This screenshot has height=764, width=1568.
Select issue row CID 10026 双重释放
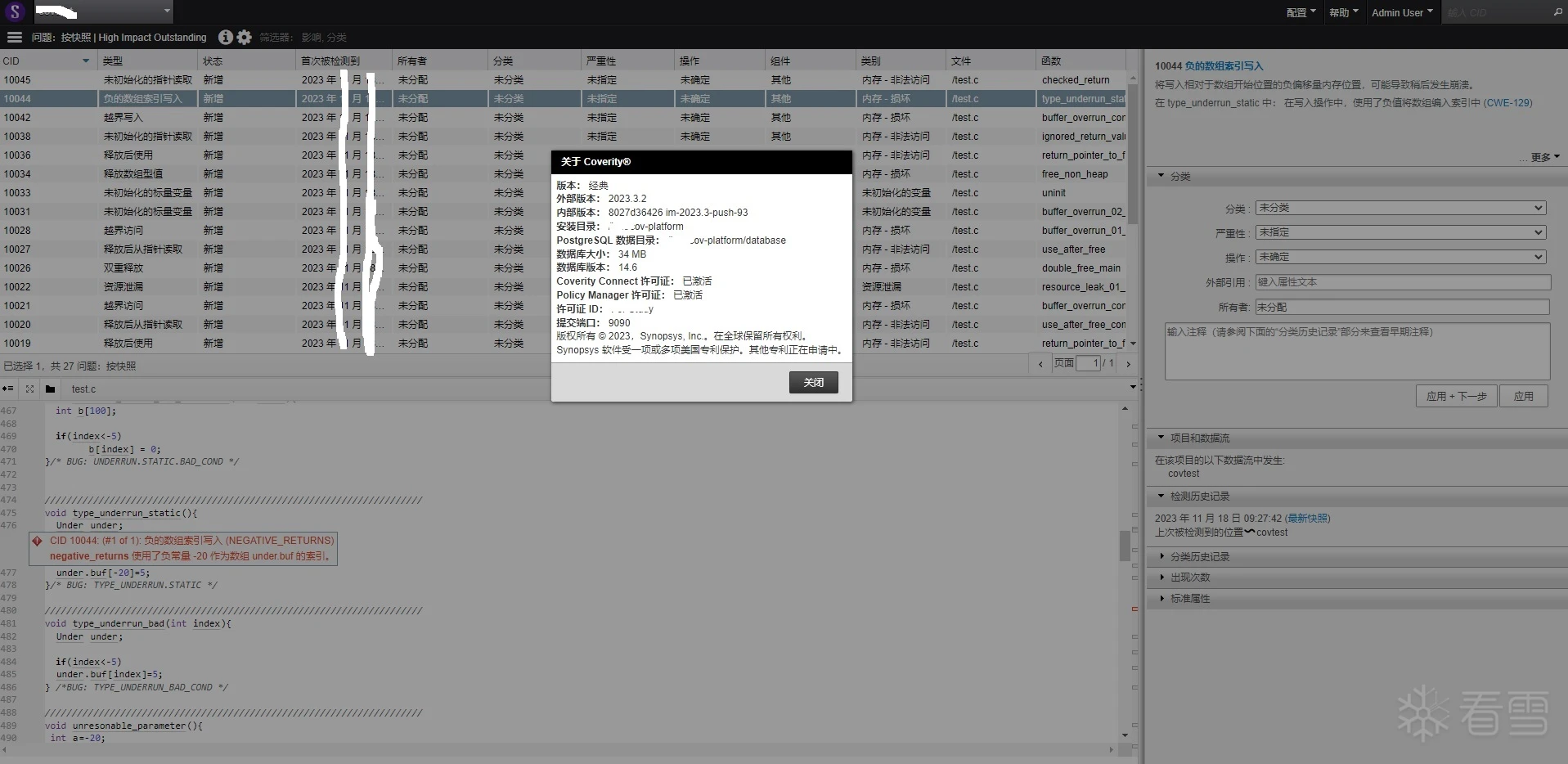pos(563,268)
